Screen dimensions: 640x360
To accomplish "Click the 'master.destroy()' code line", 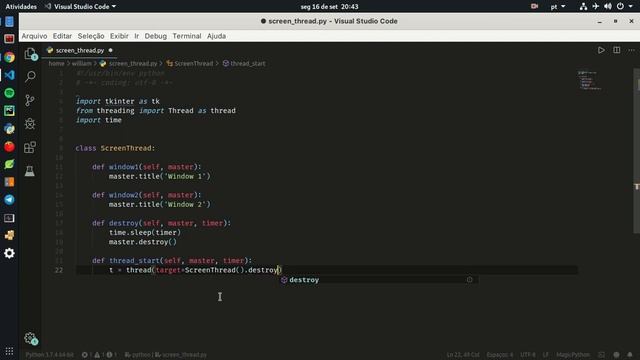I will point(142,242).
